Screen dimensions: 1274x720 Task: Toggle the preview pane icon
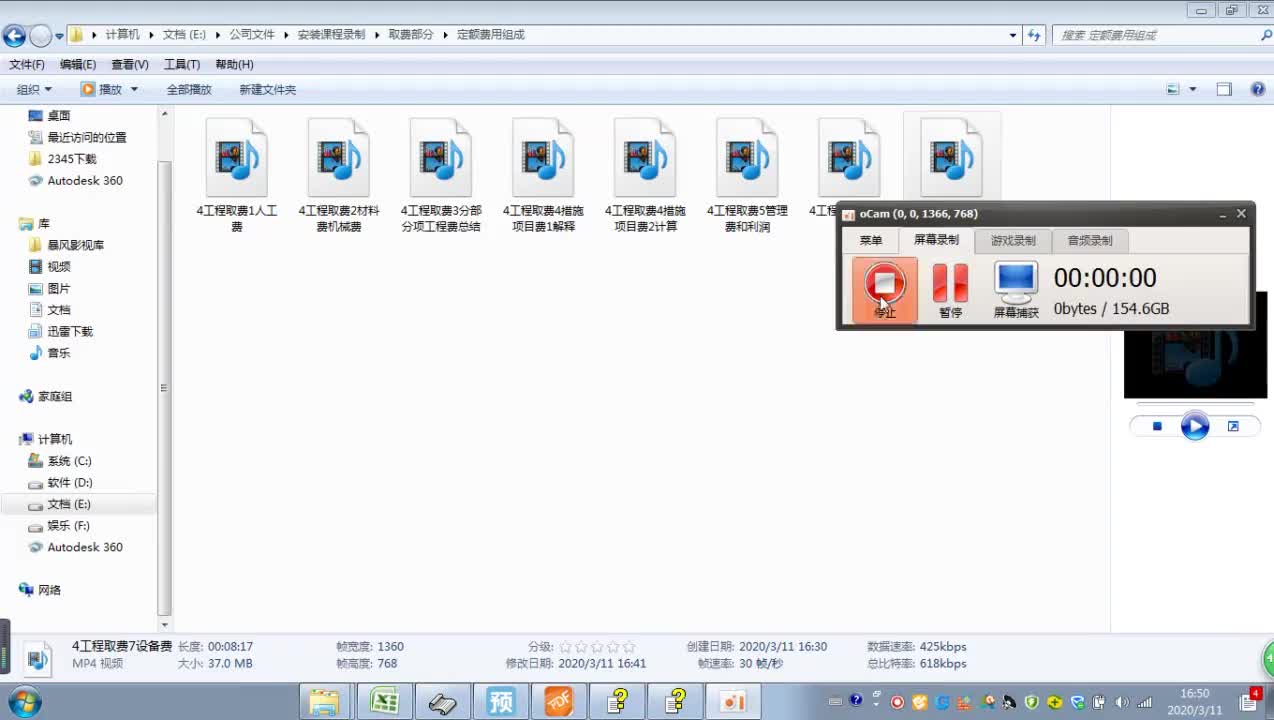pos(1224,89)
